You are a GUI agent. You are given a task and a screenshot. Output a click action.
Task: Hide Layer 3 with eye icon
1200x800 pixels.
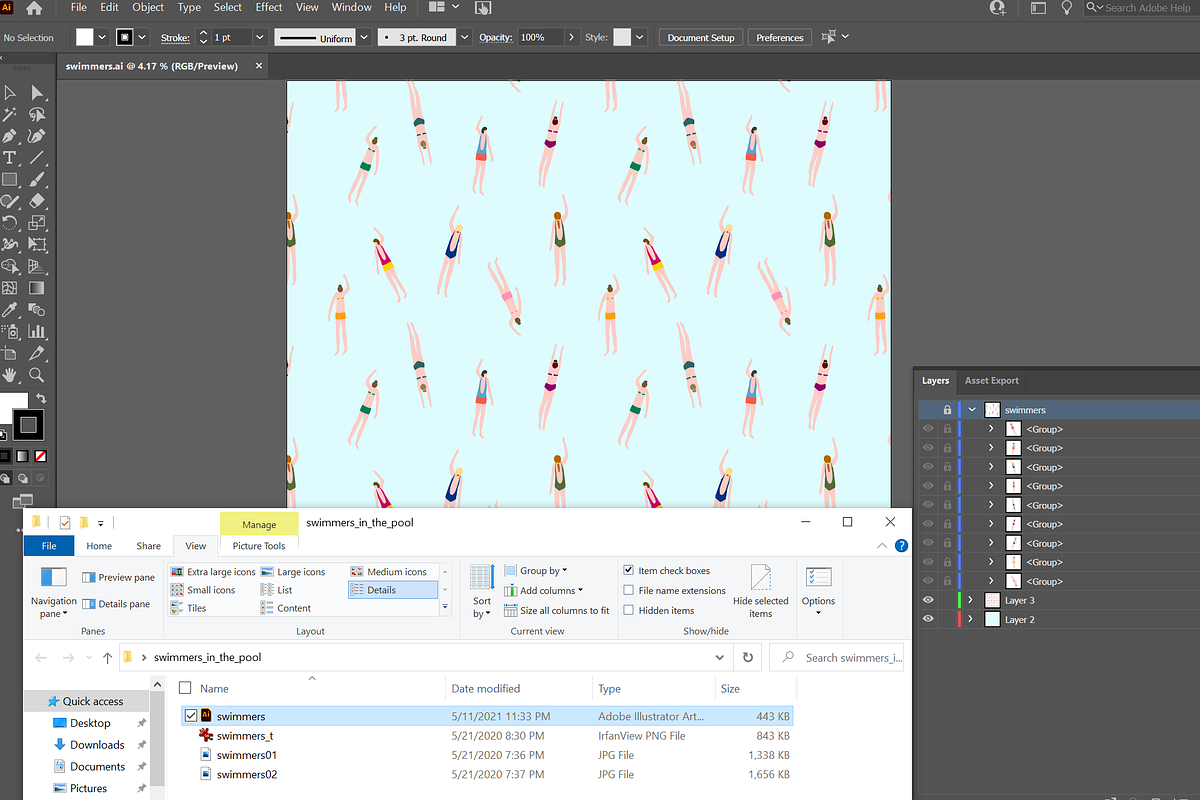(929, 600)
